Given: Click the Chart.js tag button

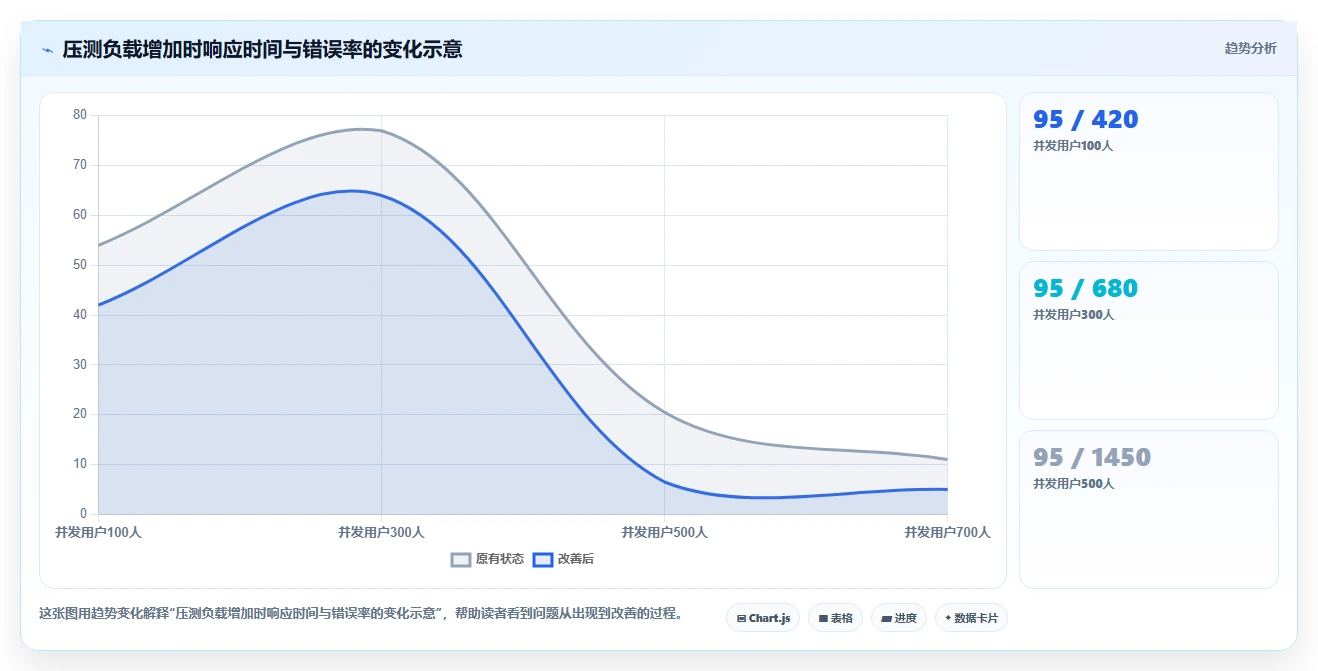Looking at the screenshot, I should click(763, 618).
